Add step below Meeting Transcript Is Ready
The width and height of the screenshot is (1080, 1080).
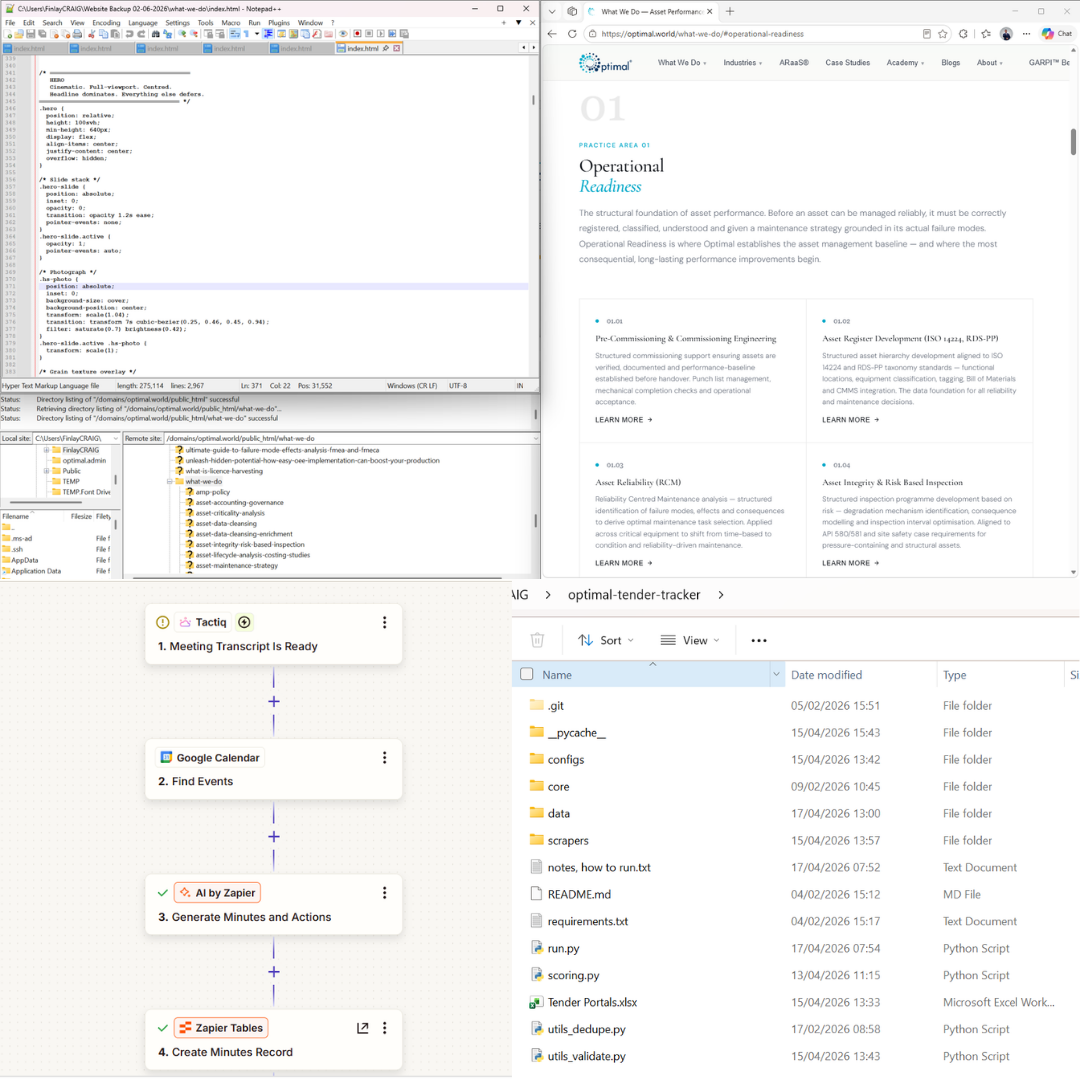pyautogui.click(x=273, y=701)
